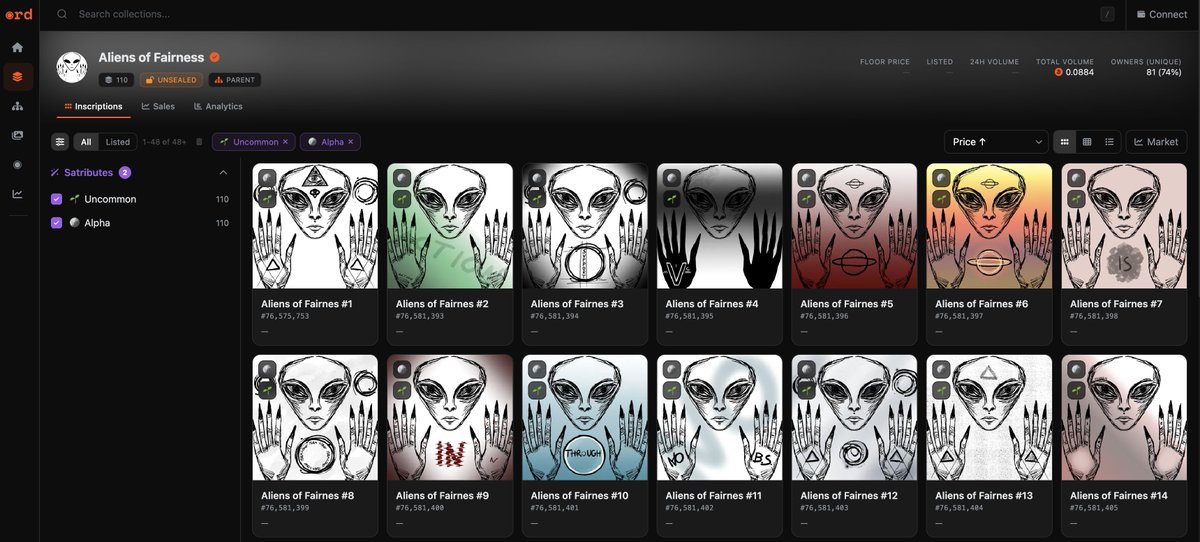Collapse the Satributes section
Image resolution: width=1200 pixels, height=542 pixels.
click(223, 173)
